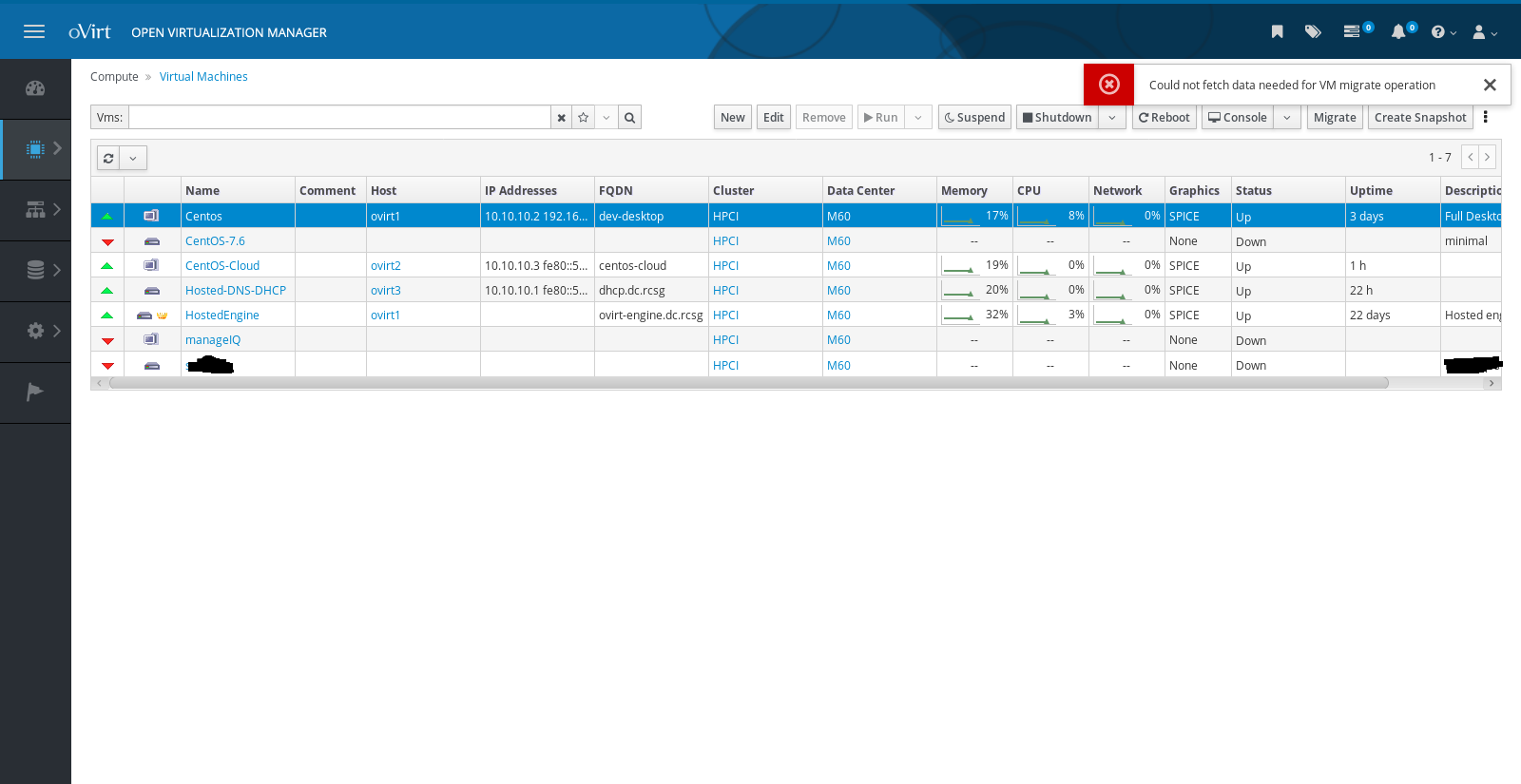Expand the refresh interval dropdown

[133, 159]
